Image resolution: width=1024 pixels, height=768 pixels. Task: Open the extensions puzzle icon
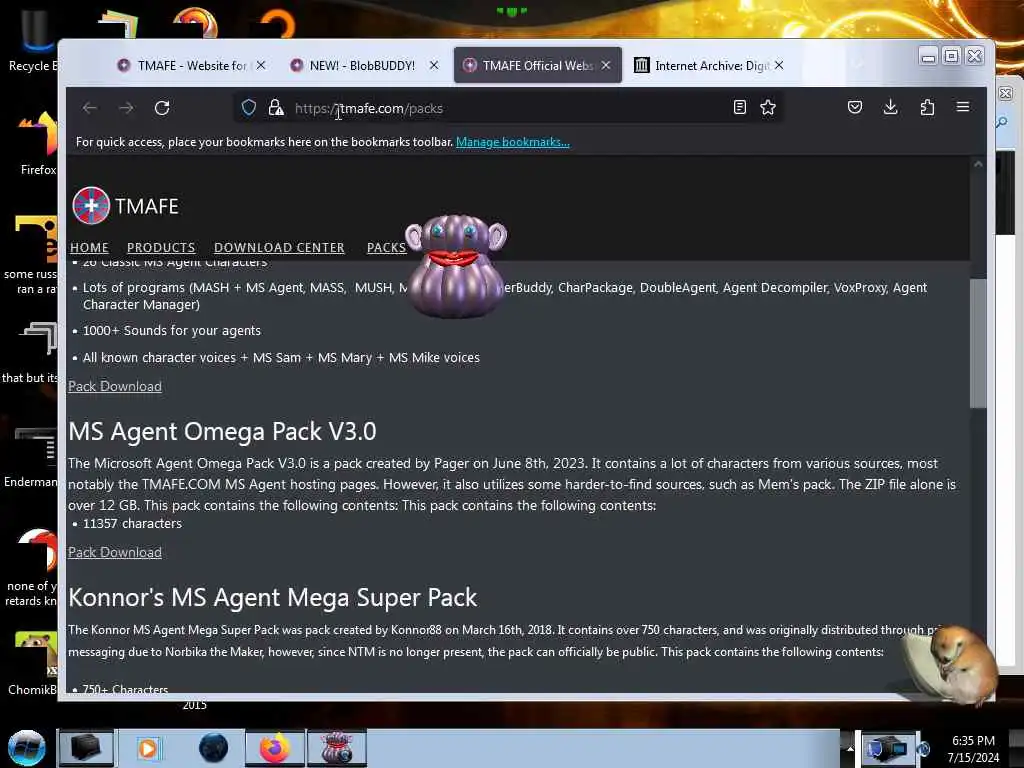coord(927,107)
